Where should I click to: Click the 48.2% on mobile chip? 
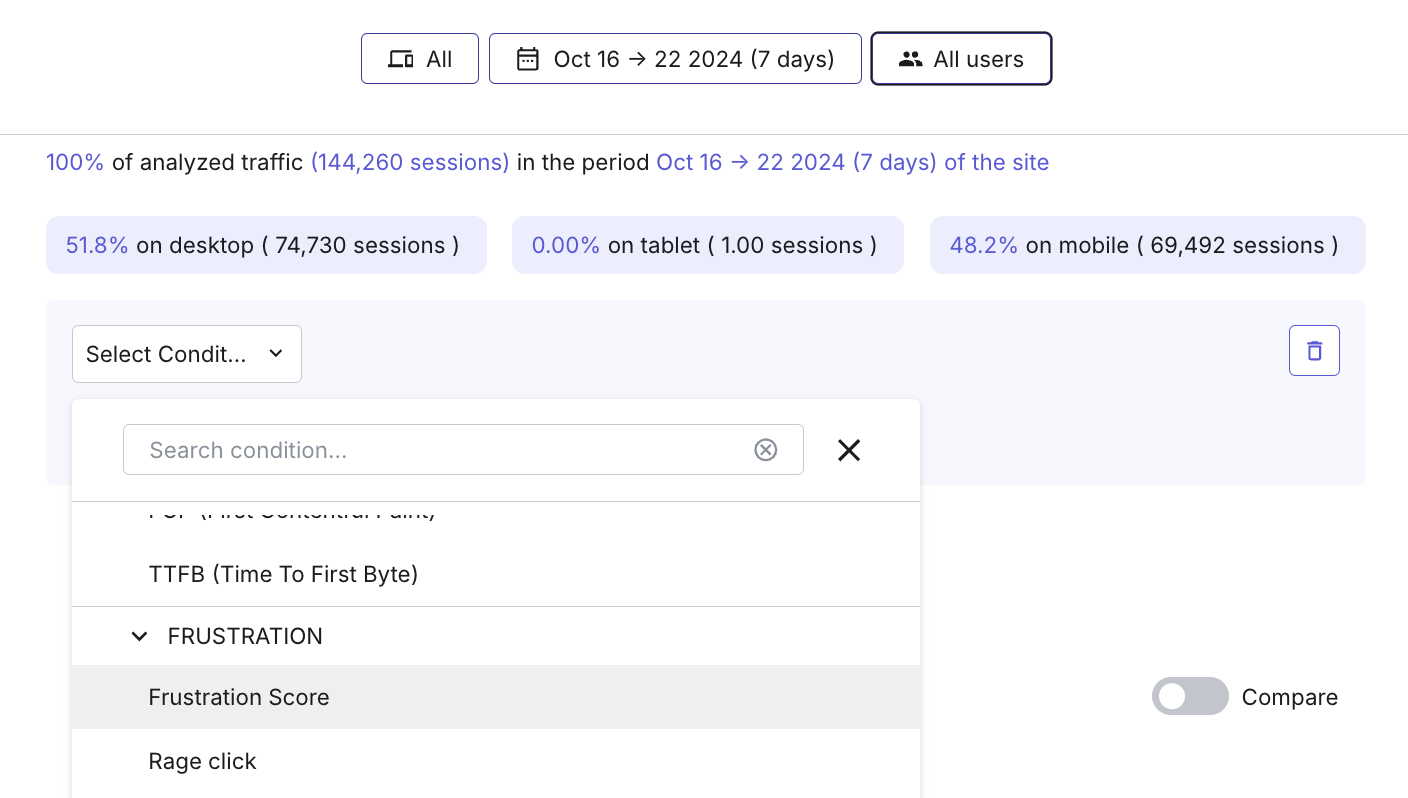(1148, 245)
